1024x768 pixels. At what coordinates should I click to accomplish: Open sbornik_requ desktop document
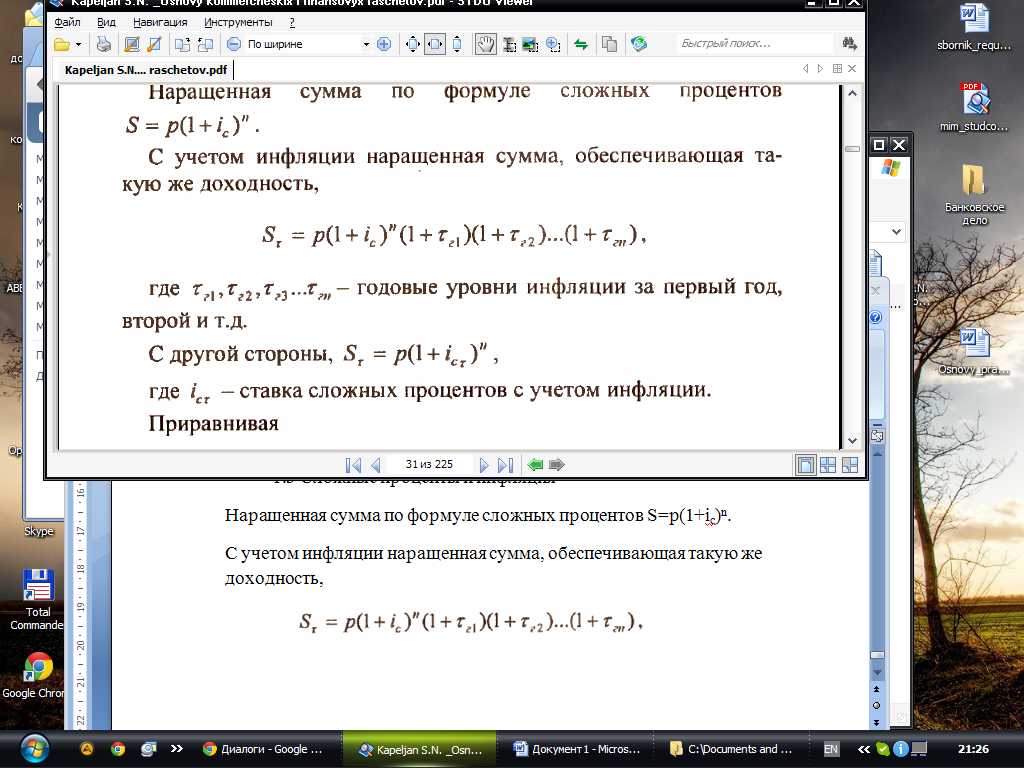(x=974, y=27)
